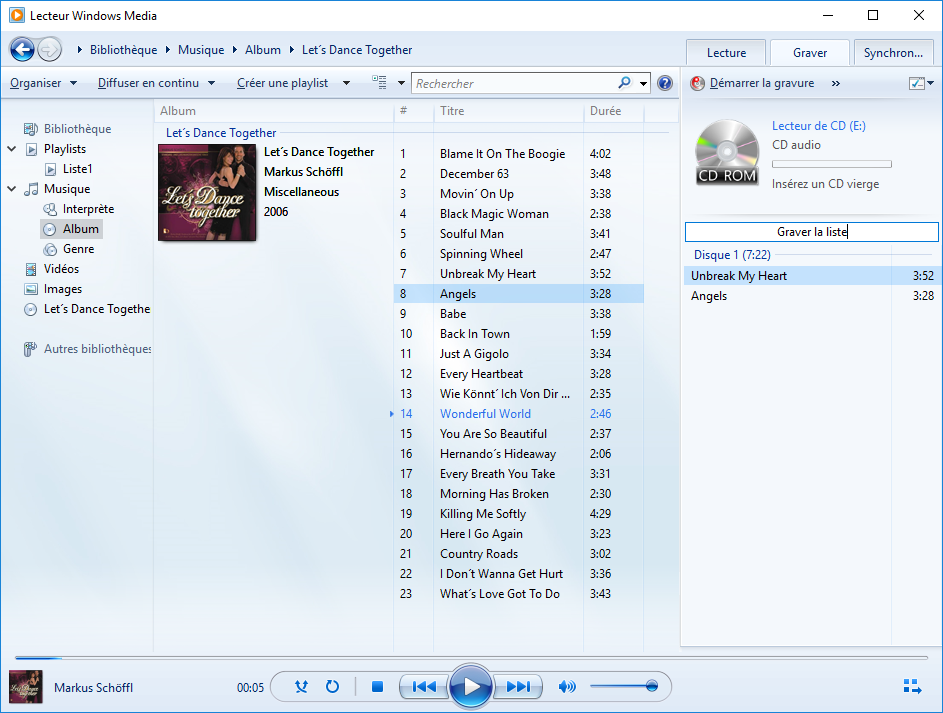The height and width of the screenshot is (713, 943).
Task: Show more burn commands chevron
Action: click(835, 84)
